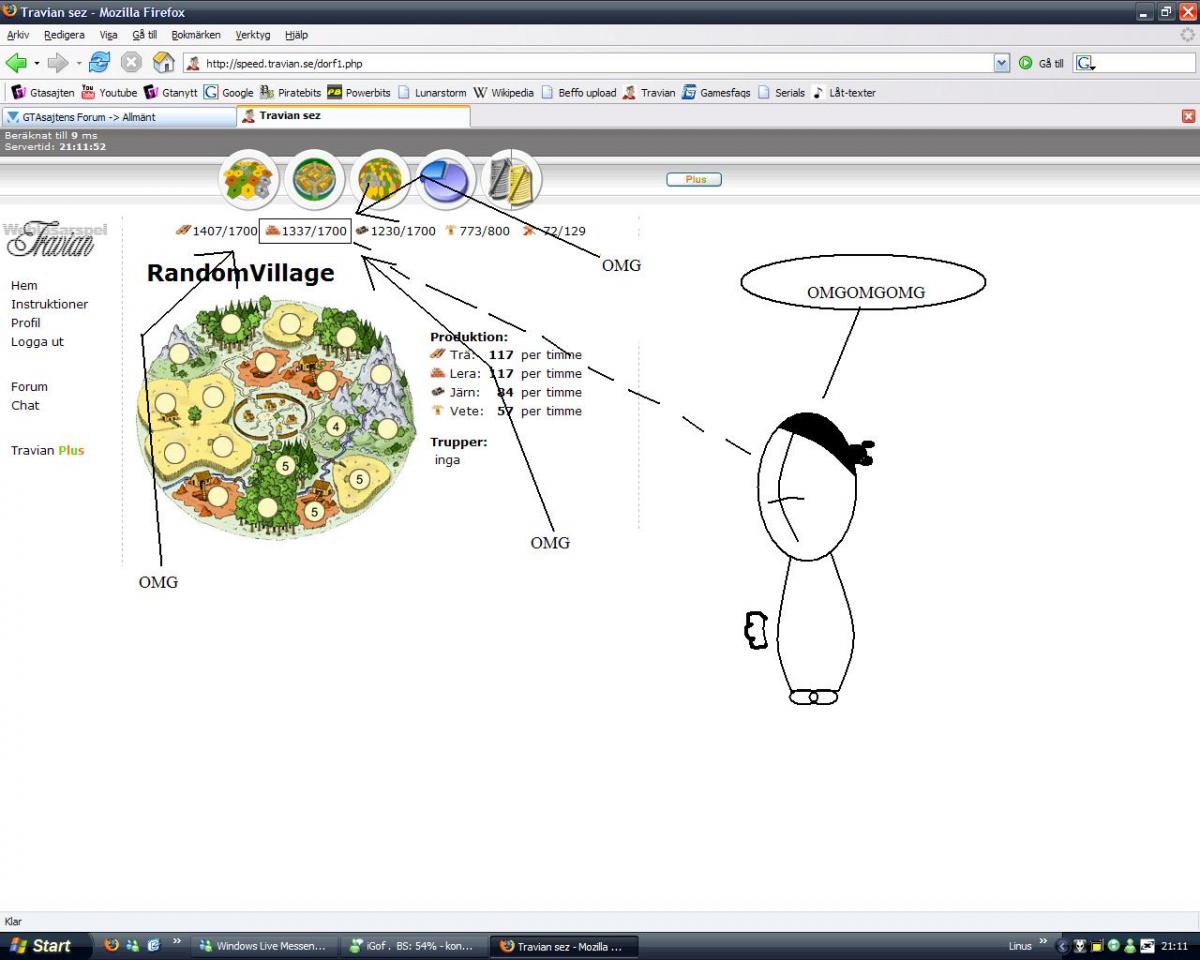
Task: Open the Travian bookmark in the bookmarks toolbar
Action: pos(649,93)
